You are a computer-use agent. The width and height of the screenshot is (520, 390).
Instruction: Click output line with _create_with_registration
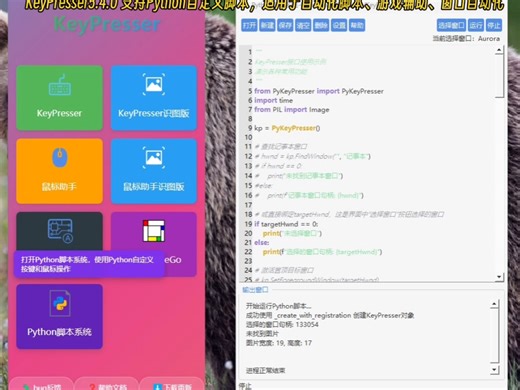(330, 315)
